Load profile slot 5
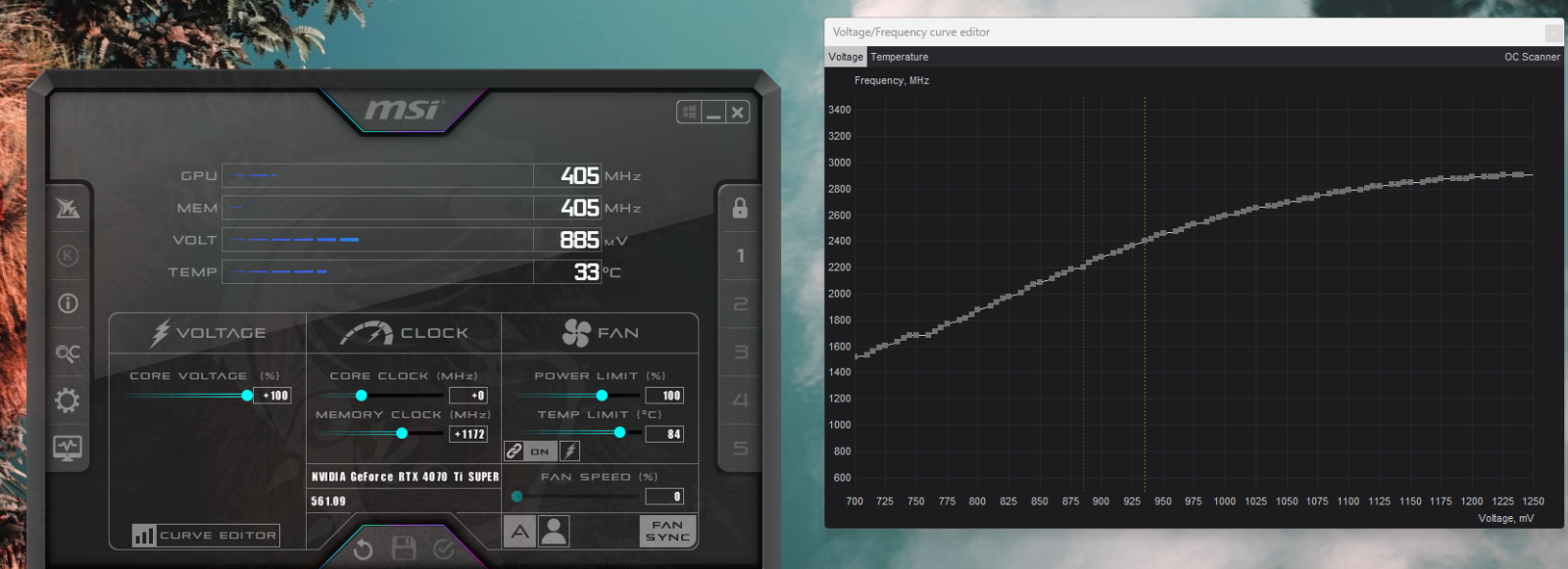1568x569 pixels. pyautogui.click(x=740, y=448)
